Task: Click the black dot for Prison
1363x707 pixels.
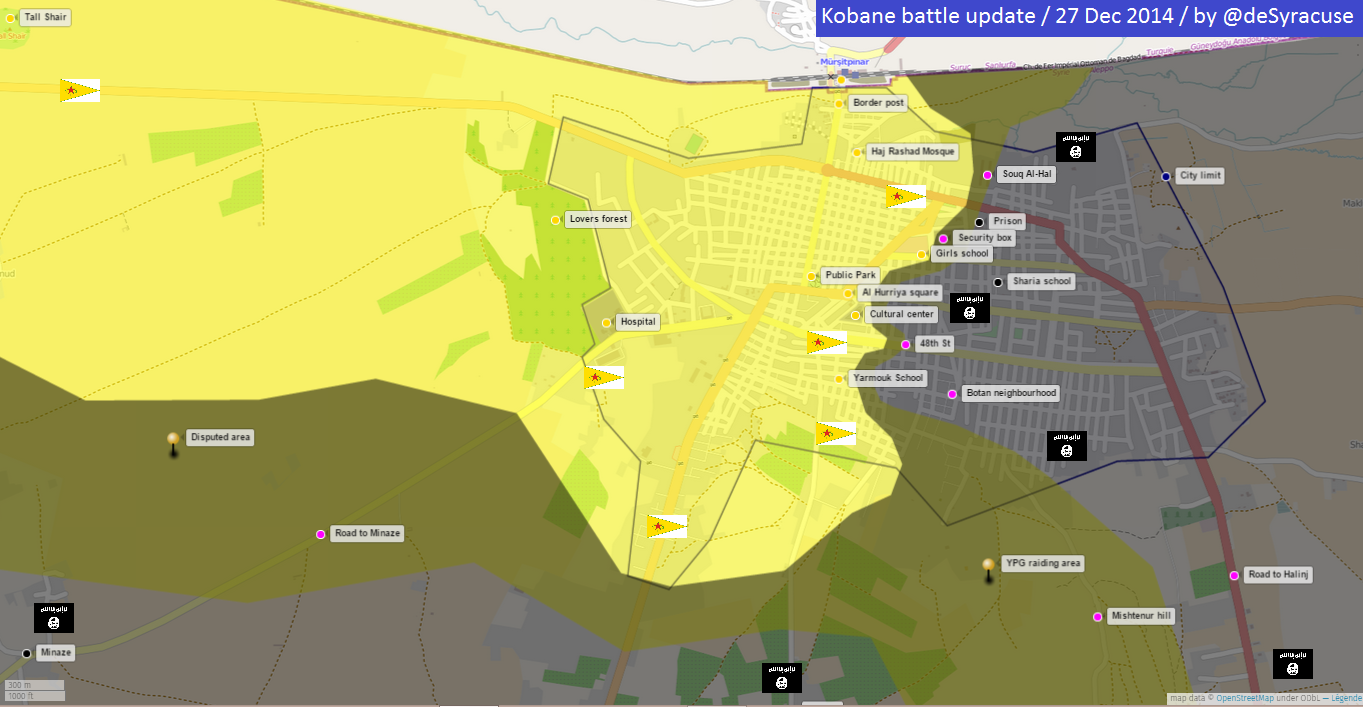Action: click(979, 222)
